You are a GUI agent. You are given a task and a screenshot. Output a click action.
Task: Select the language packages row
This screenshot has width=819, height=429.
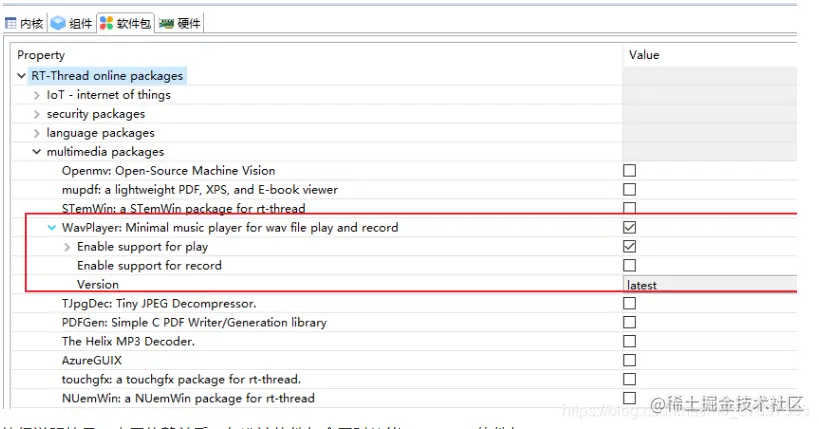pyautogui.click(x=100, y=133)
